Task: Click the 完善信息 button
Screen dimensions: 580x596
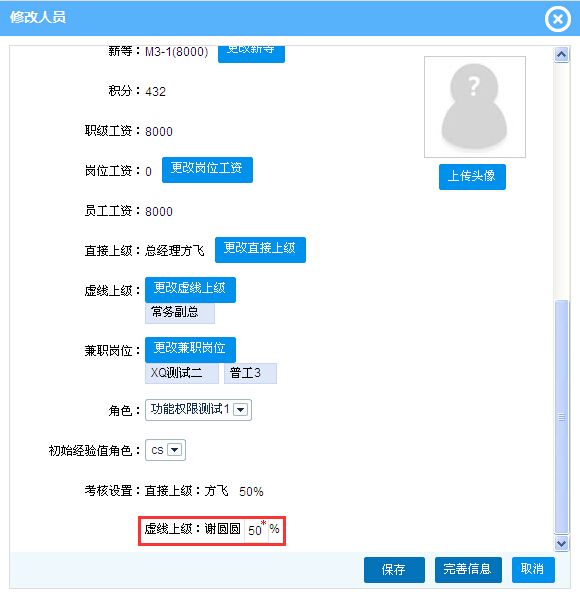Action: 468,570
